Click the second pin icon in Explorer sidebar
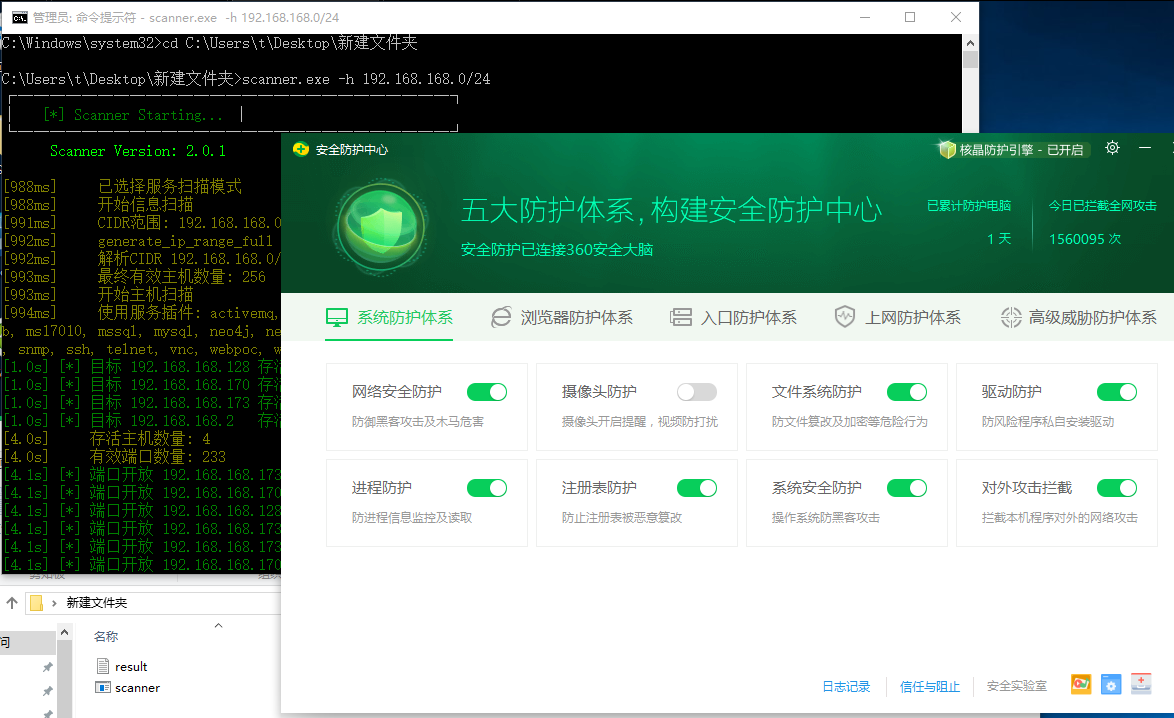Screen dimensions: 1174x718 tap(48, 691)
